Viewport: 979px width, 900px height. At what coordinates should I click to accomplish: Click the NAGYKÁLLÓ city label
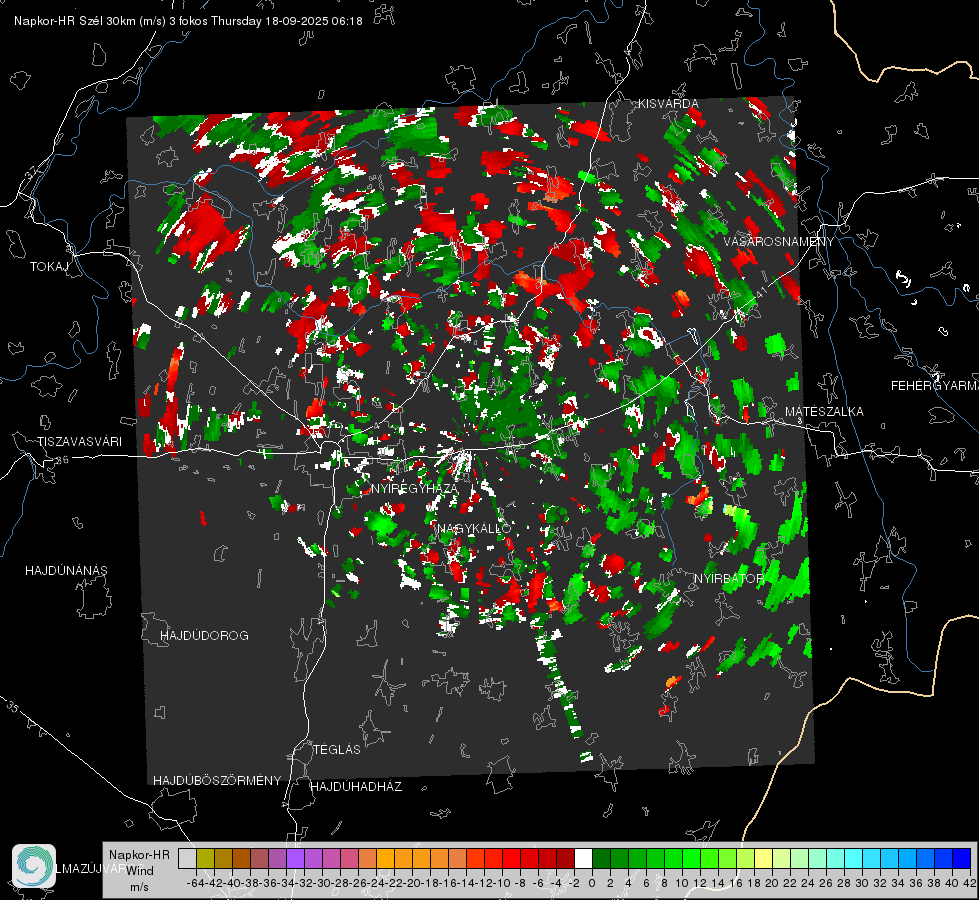coord(474,528)
